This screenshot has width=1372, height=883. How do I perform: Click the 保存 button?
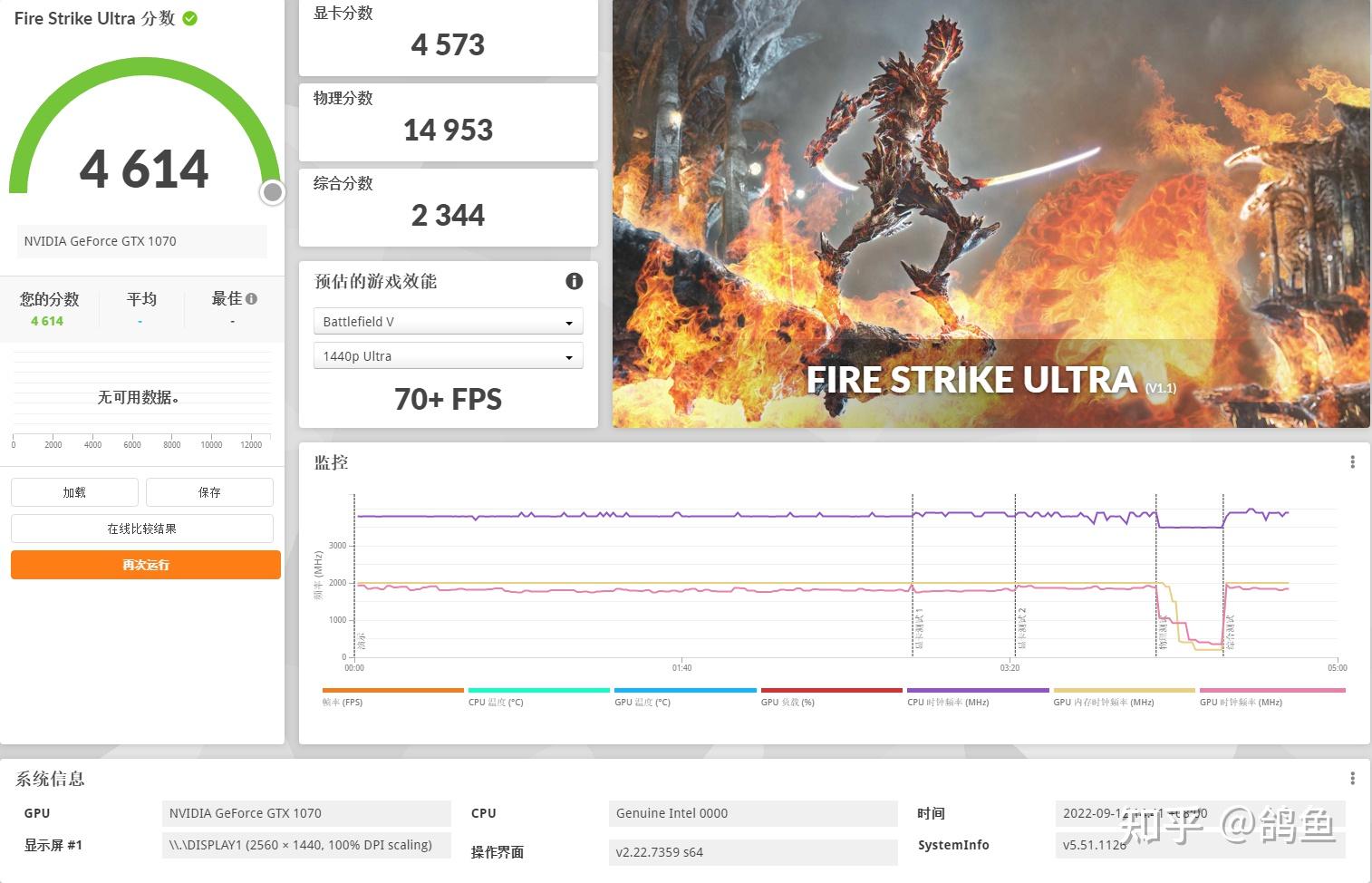(x=209, y=492)
